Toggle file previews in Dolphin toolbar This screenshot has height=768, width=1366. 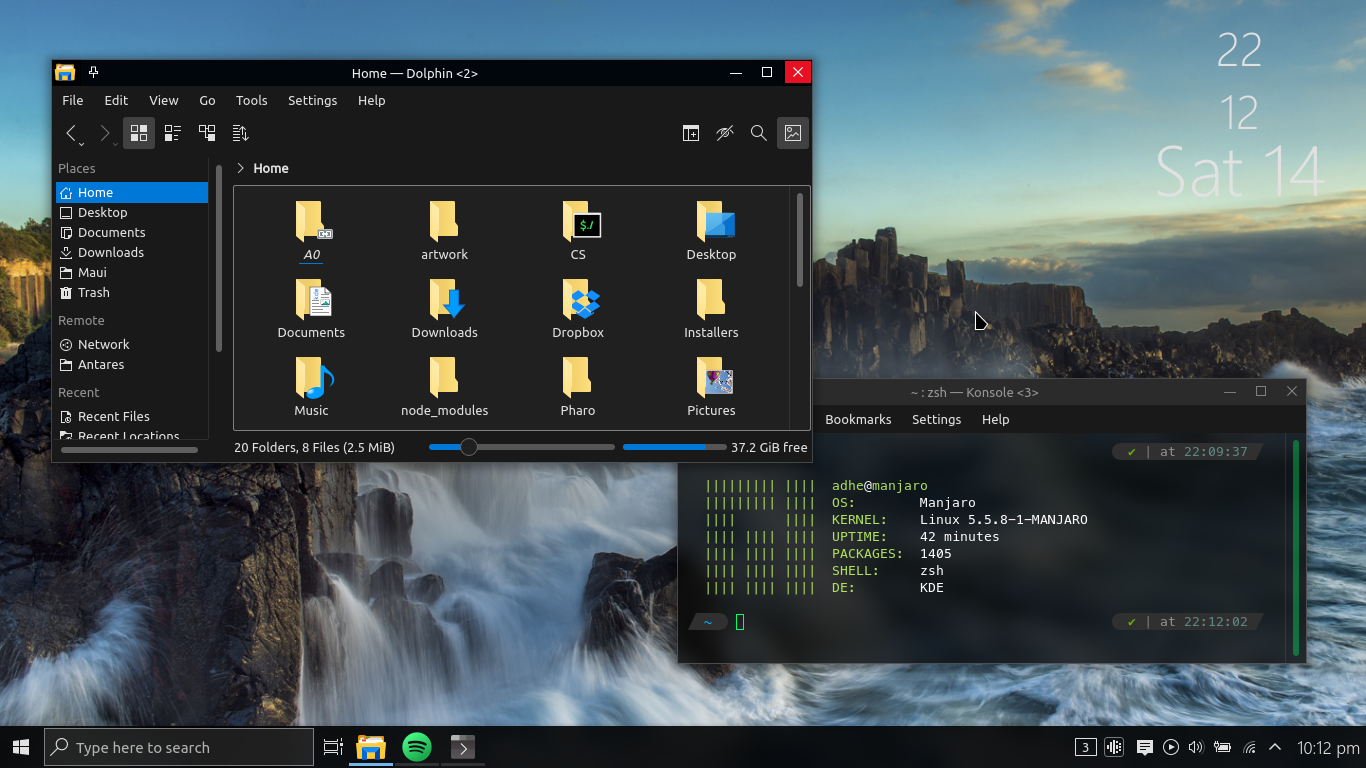pos(793,133)
